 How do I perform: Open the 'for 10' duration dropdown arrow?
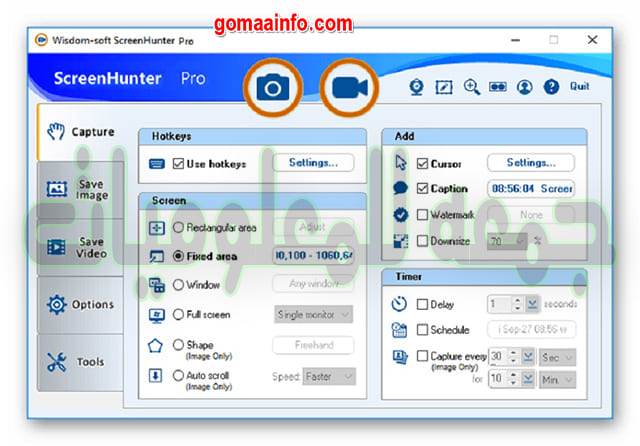point(528,379)
